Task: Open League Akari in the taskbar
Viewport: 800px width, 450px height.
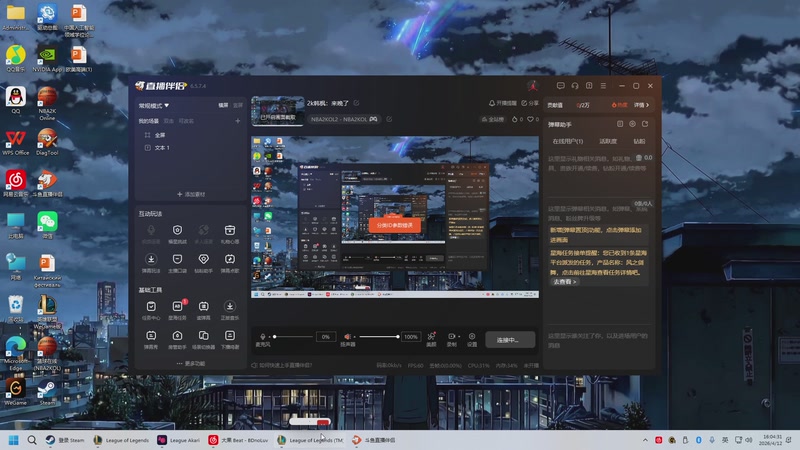Action: (179, 440)
